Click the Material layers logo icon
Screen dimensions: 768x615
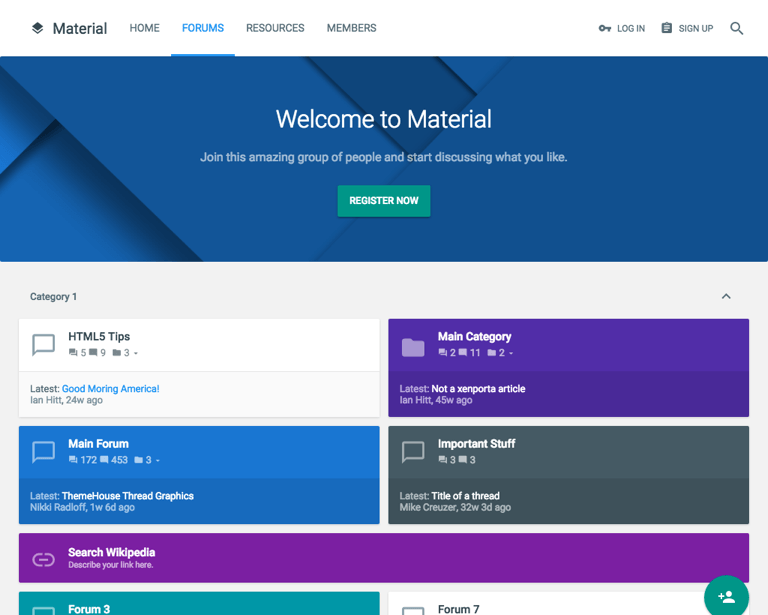pyautogui.click(x=37, y=28)
